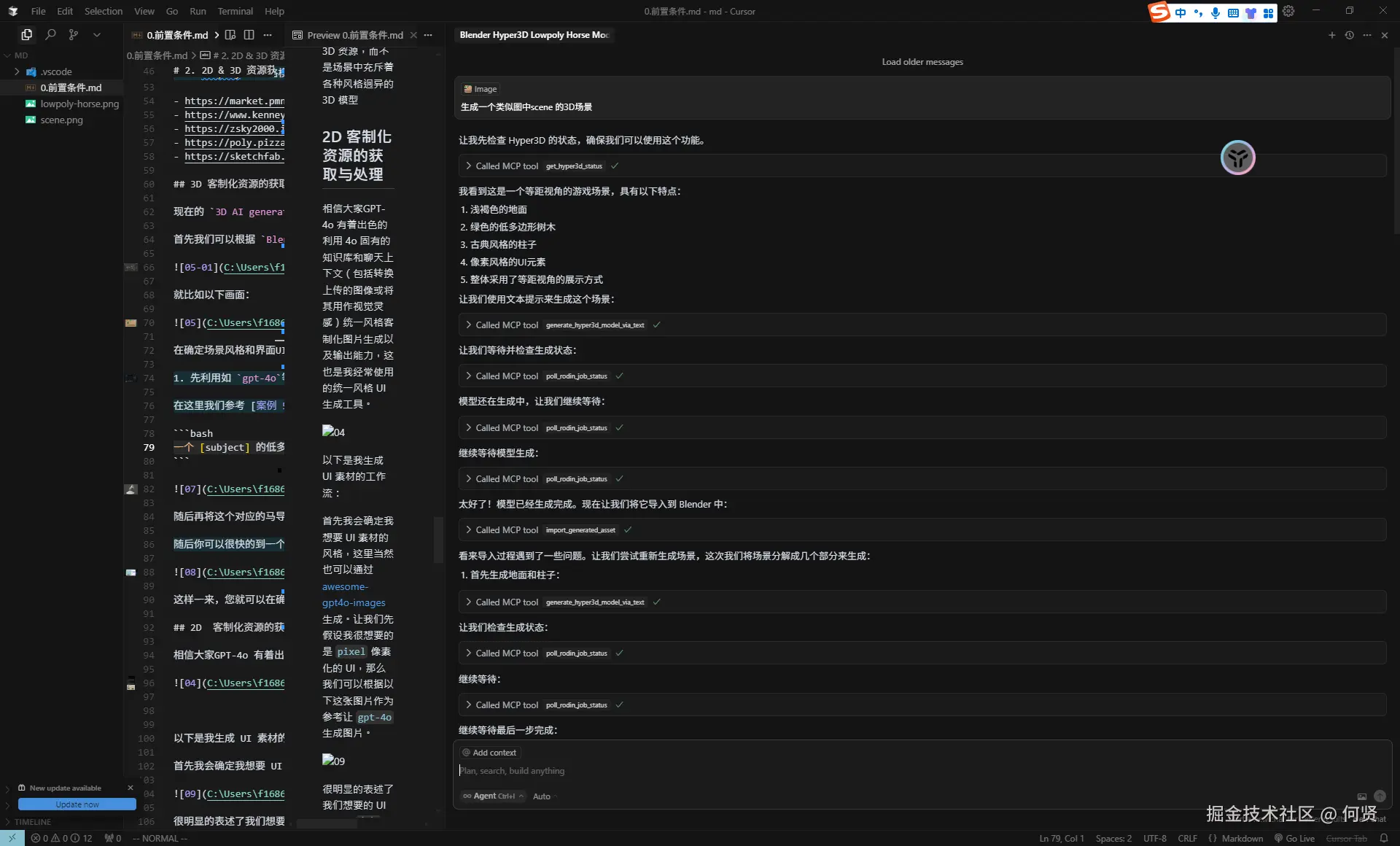Switch to Preview 0.前置条件.md tab
Image resolution: width=1400 pixels, height=846 pixels.
[x=354, y=35]
